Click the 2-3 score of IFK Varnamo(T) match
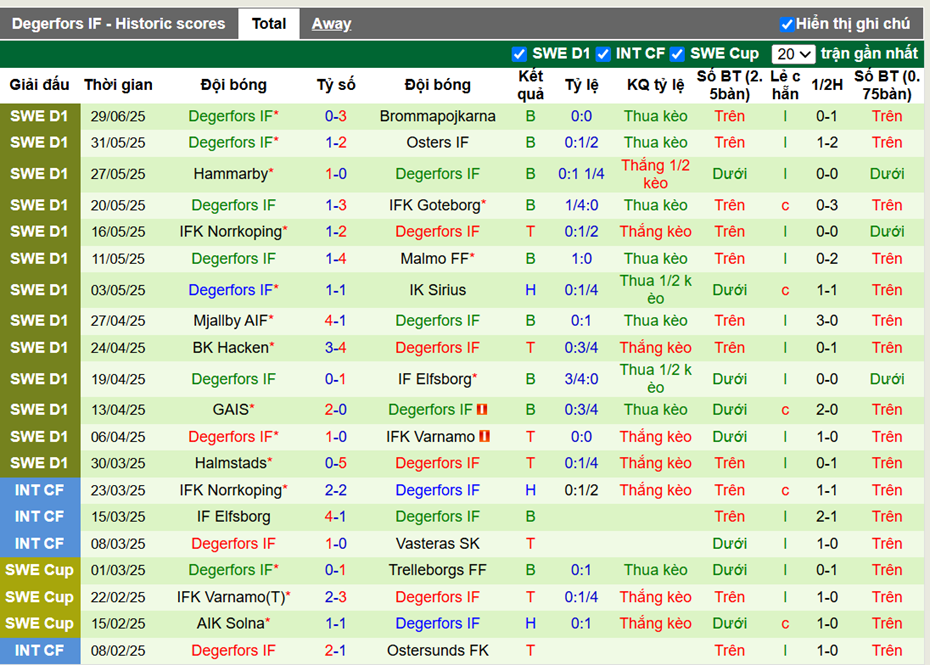930x665 pixels. [x=336, y=597]
